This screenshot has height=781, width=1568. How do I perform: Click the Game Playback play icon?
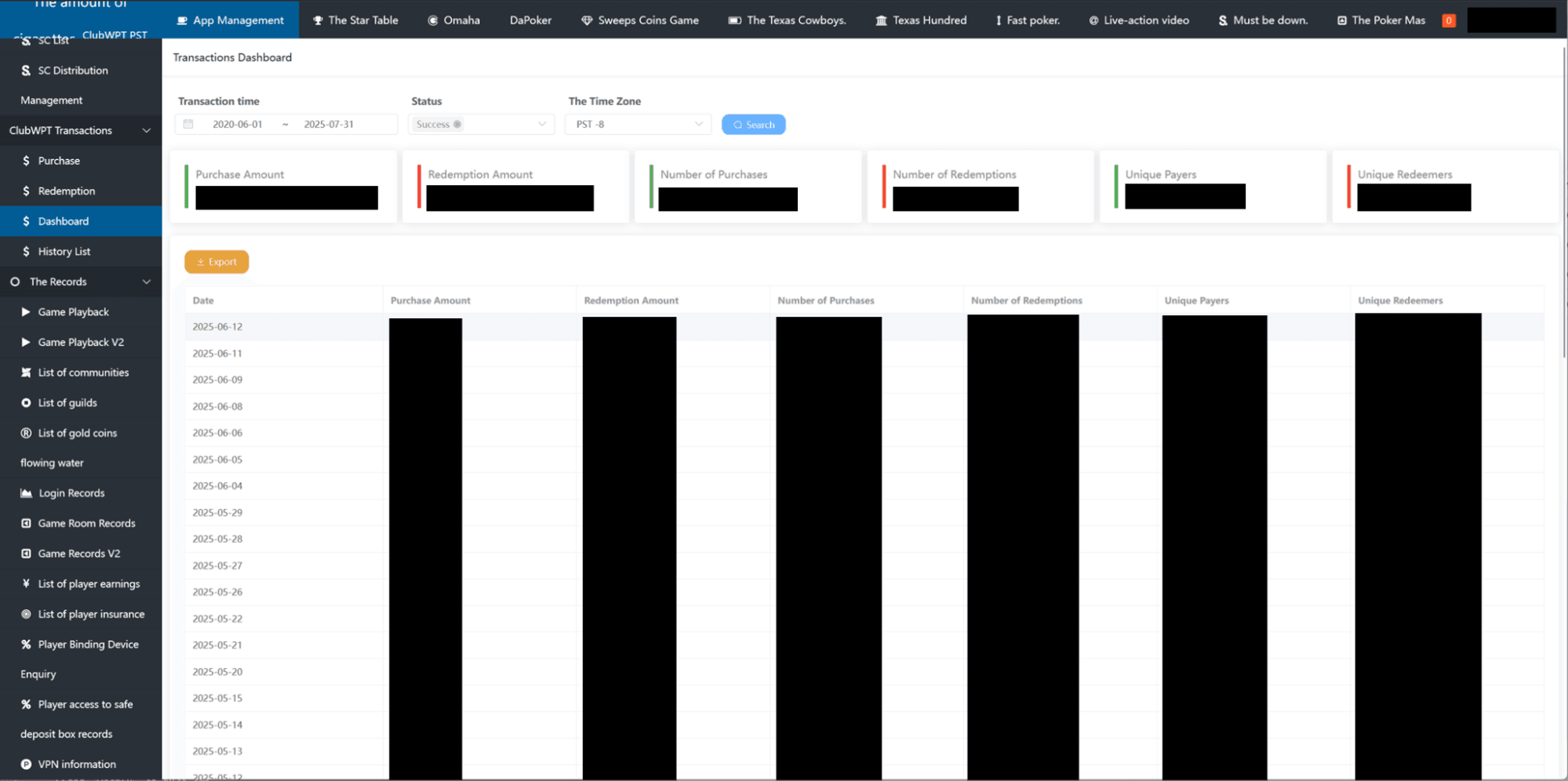(26, 312)
